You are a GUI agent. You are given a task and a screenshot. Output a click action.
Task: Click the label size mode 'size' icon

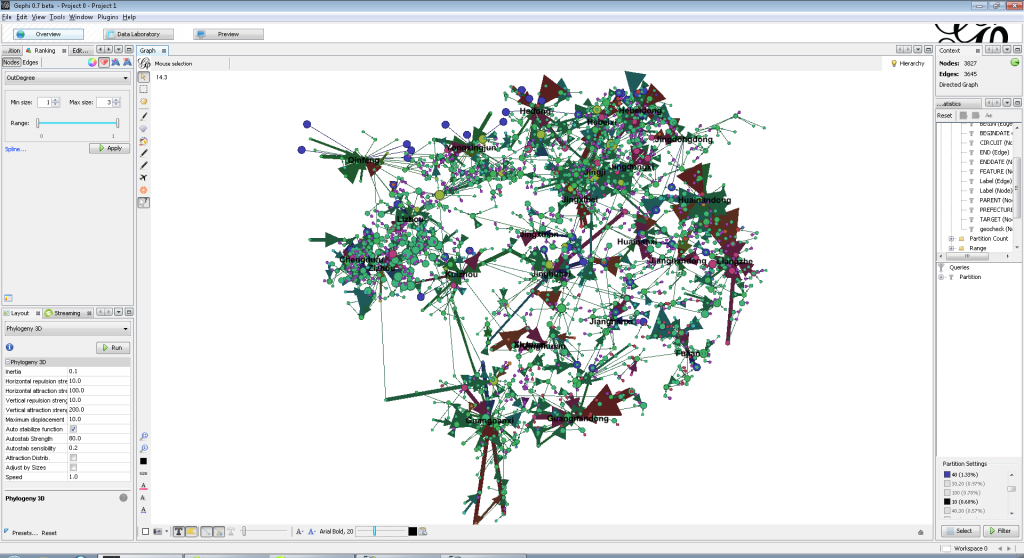tap(144, 473)
